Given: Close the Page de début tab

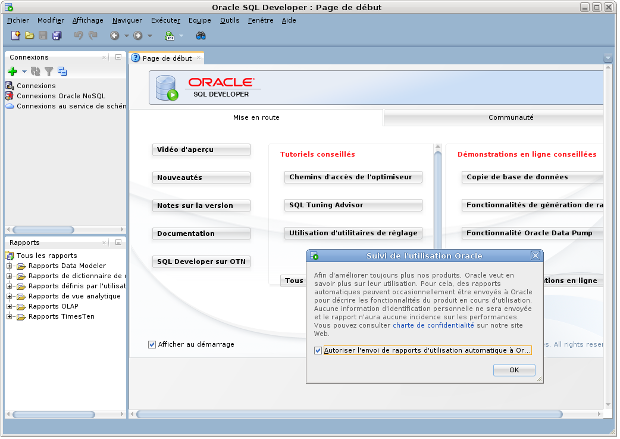Looking at the screenshot, I should point(199,58).
